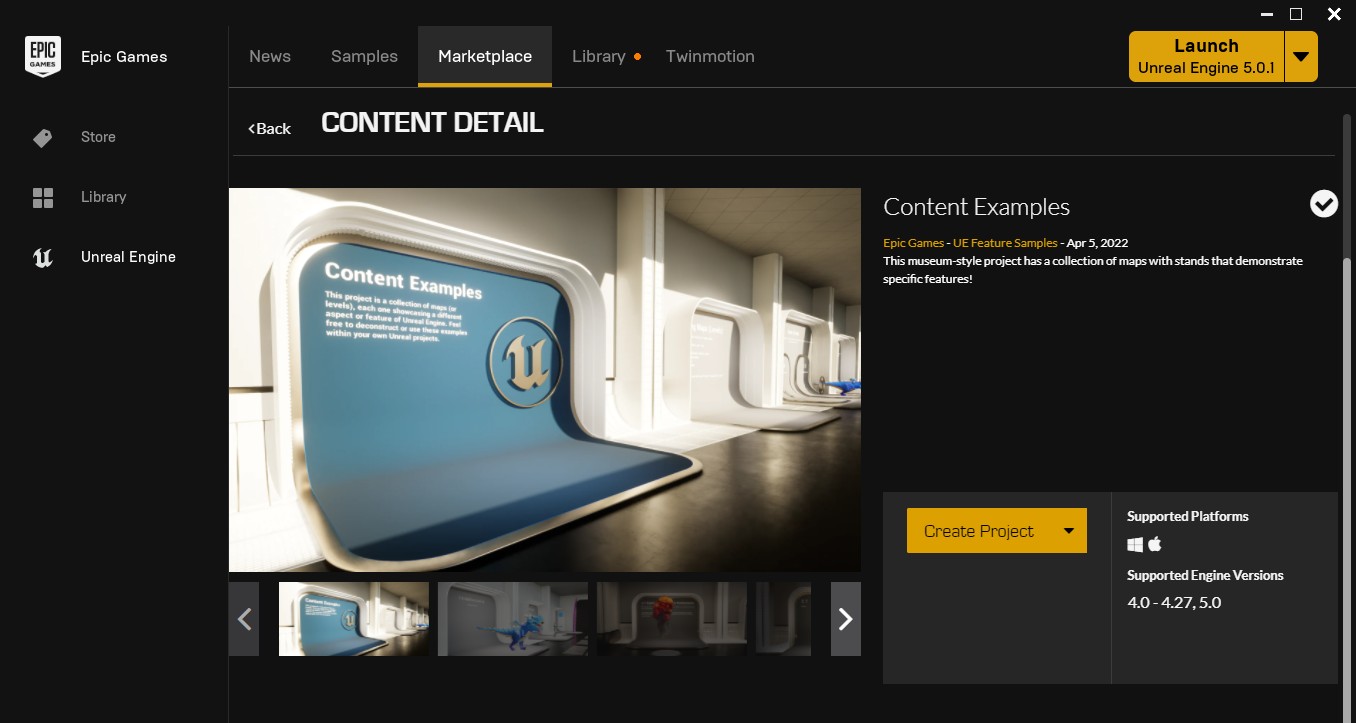Launch Unreal Engine 5.0.1
Viewport: 1356px width, 723px height.
point(1206,56)
